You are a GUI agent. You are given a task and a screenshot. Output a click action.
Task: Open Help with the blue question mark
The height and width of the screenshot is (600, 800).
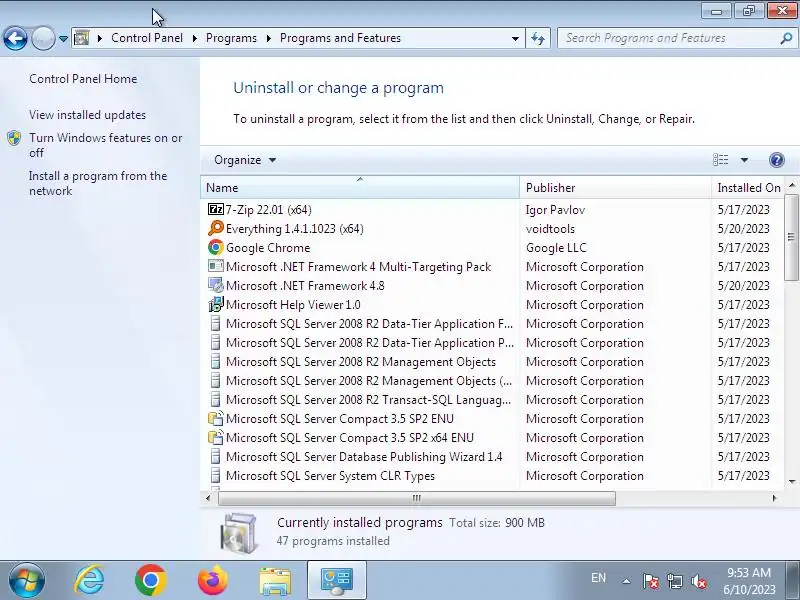coord(776,160)
